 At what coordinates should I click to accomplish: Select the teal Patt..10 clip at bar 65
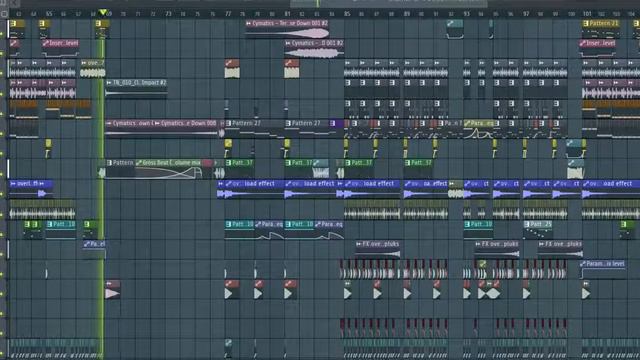61,229
